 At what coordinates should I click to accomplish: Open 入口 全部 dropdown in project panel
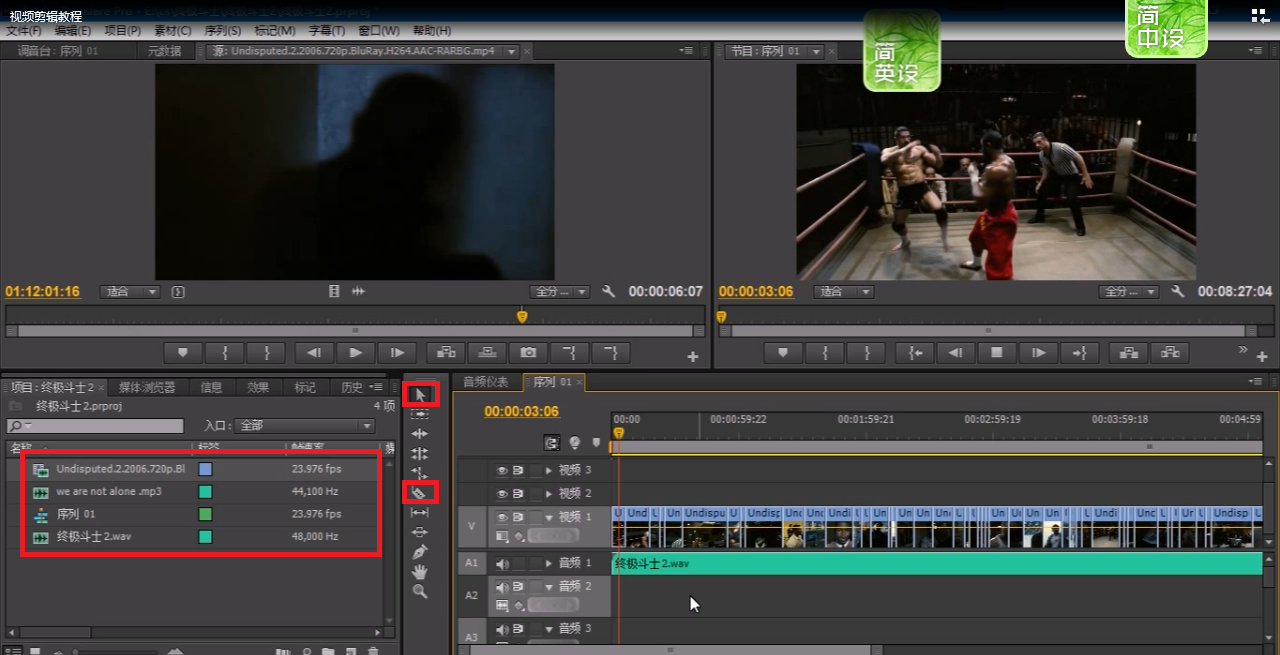pos(305,426)
